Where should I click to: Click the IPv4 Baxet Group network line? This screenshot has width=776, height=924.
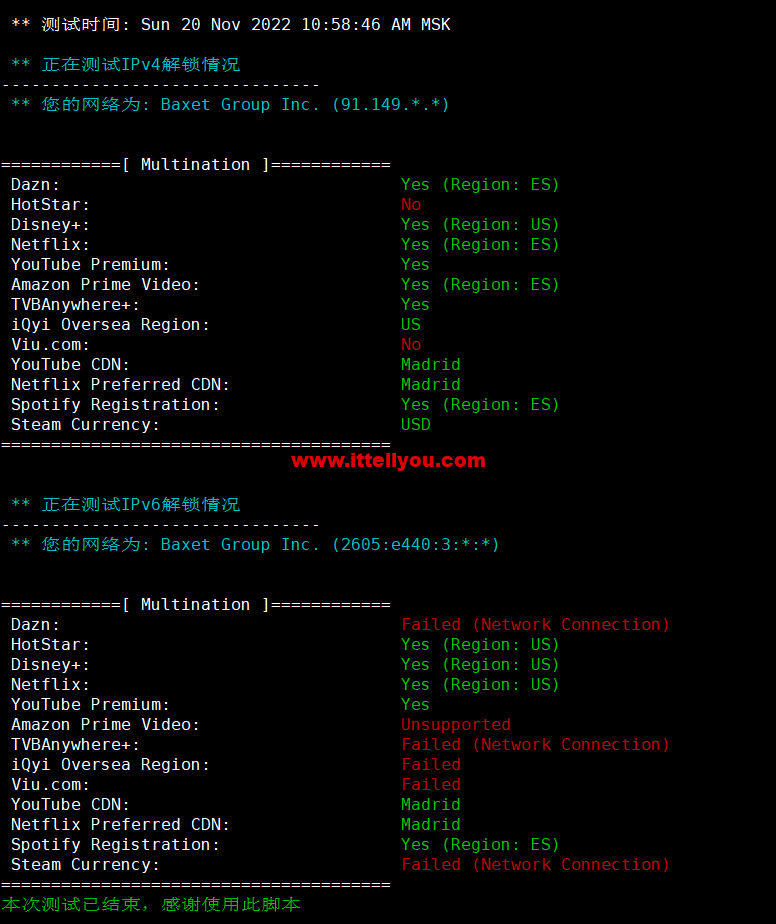pyautogui.click(x=231, y=104)
